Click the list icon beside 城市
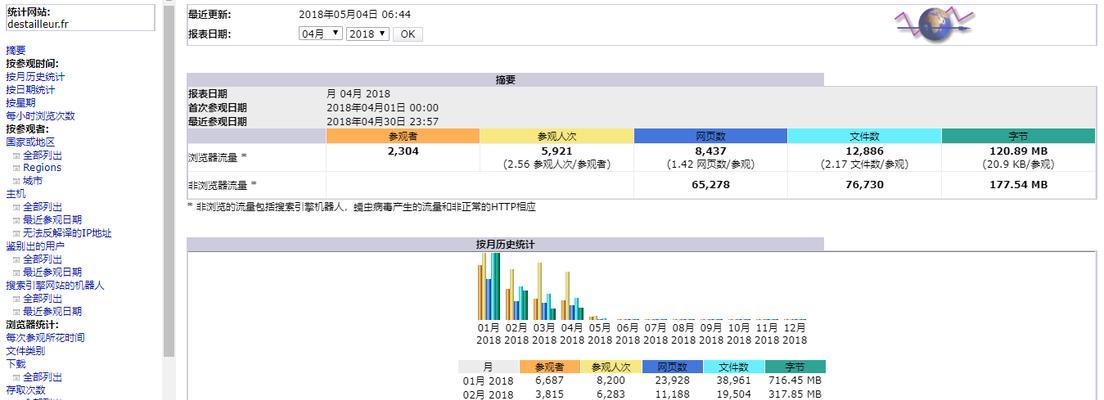 [x=17, y=181]
